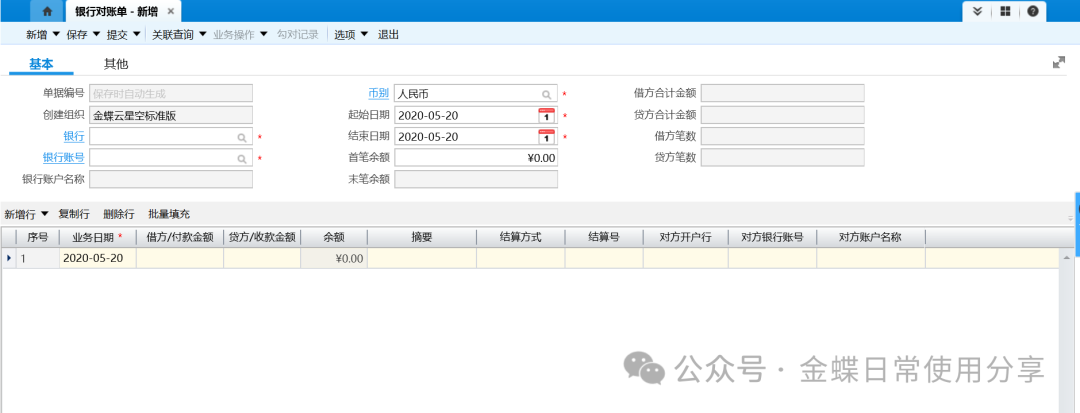Image resolution: width=1080 pixels, height=413 pixels.
Task: Click the 首笔余额 input field
Action: pyautogui.click(x=476, y=158)
